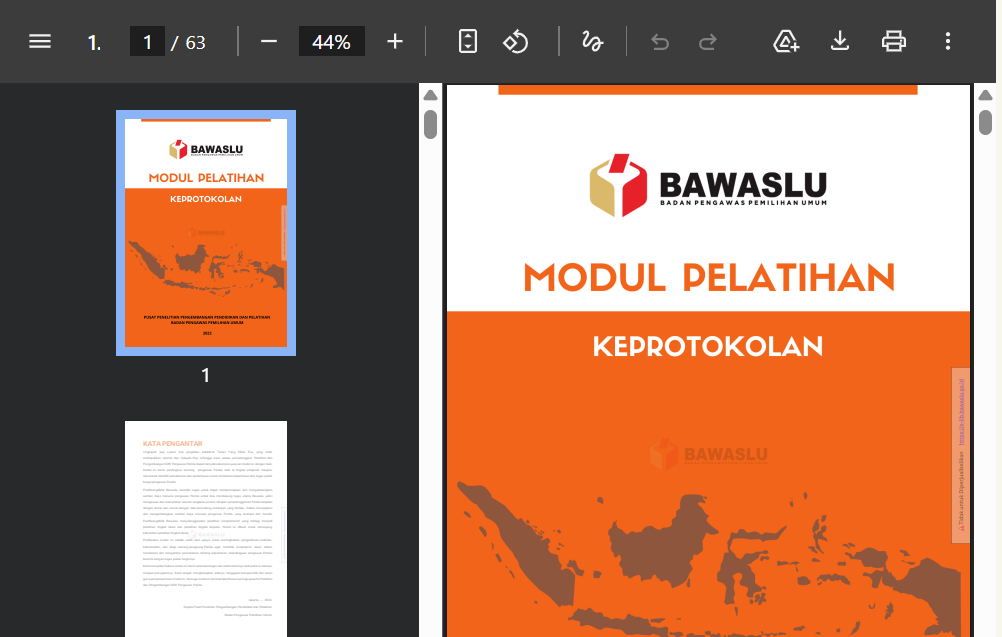
Task: Click the document scroll up arrow
Action: coord(985,95)
